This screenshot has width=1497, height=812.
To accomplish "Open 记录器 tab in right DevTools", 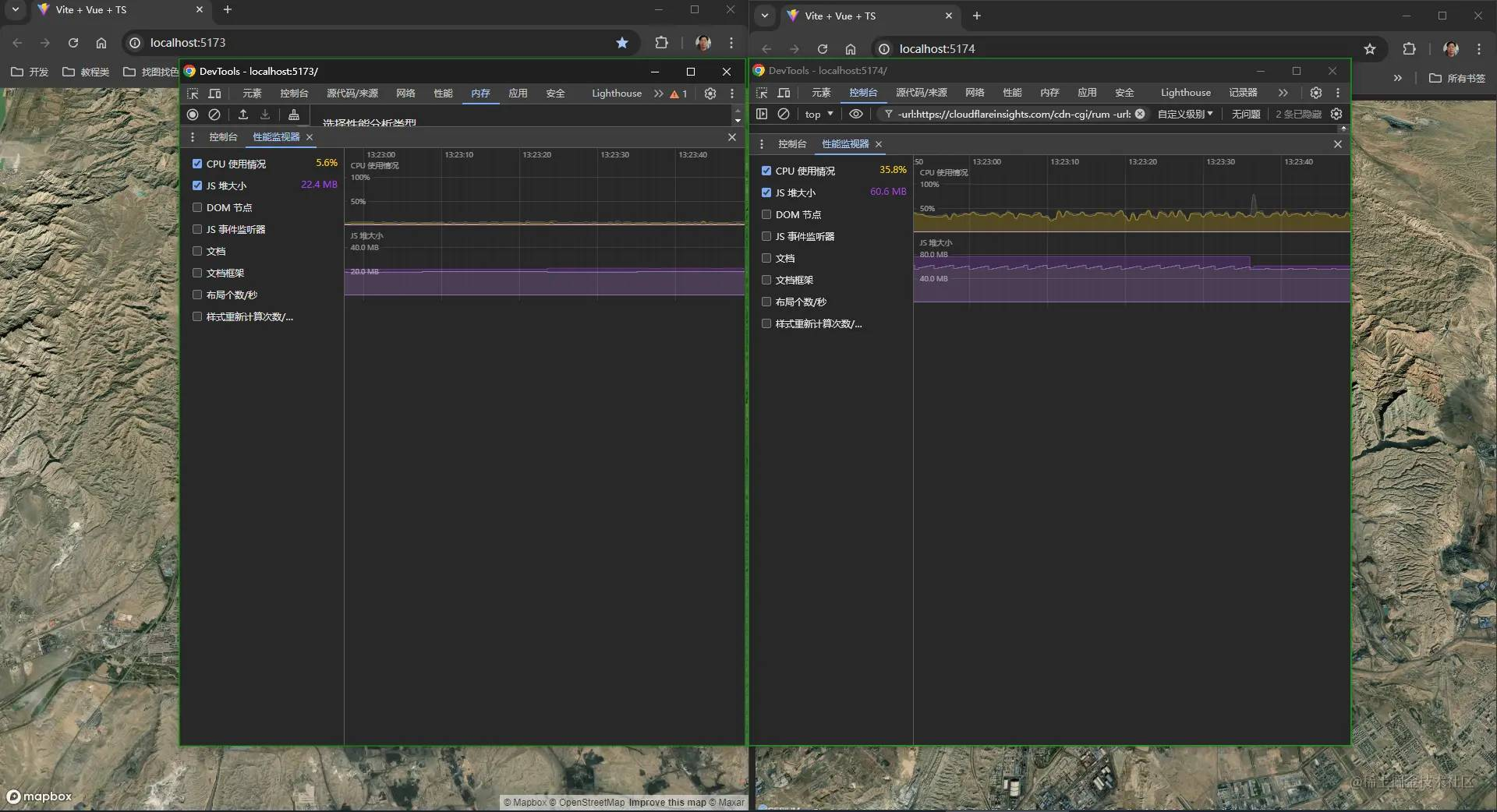I will pos(1243,93).
